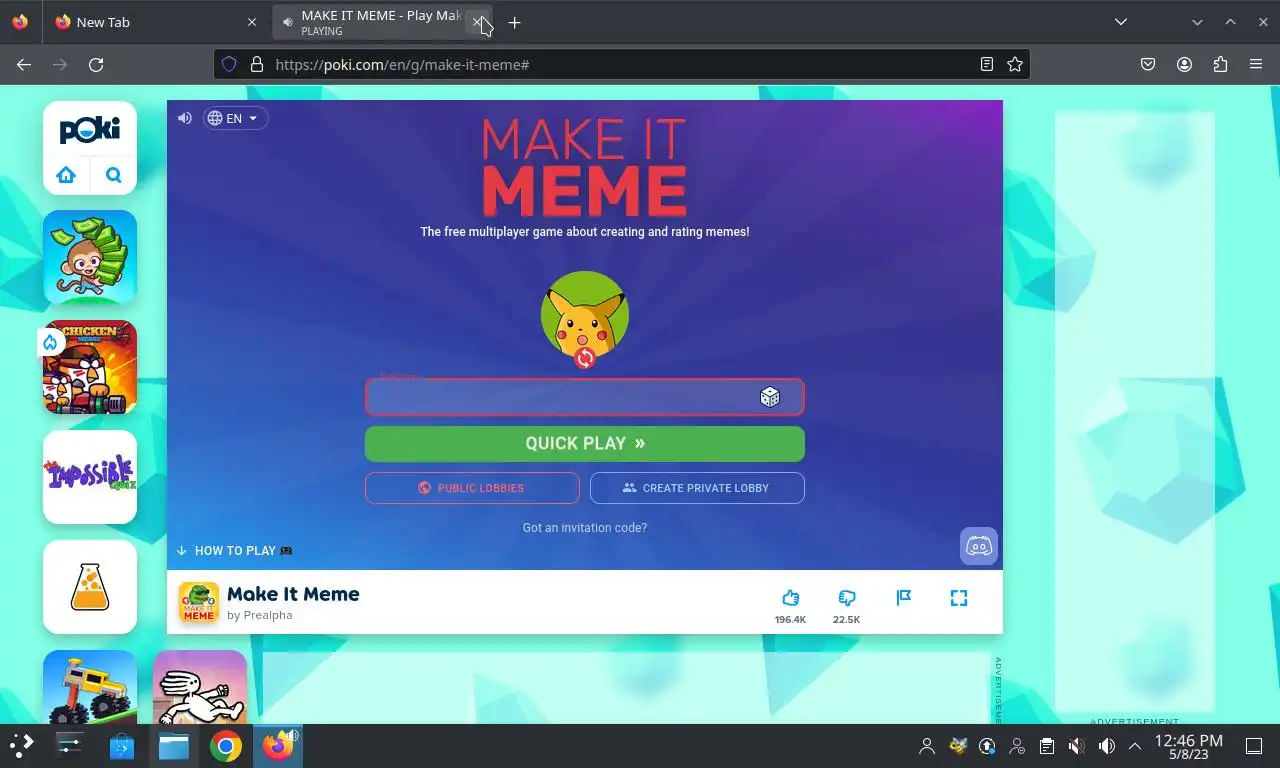Image resolution: width=1280 pixels, height=768 pixels.
Task: Open the flask alchemy game tile
Action: [90, 587]
